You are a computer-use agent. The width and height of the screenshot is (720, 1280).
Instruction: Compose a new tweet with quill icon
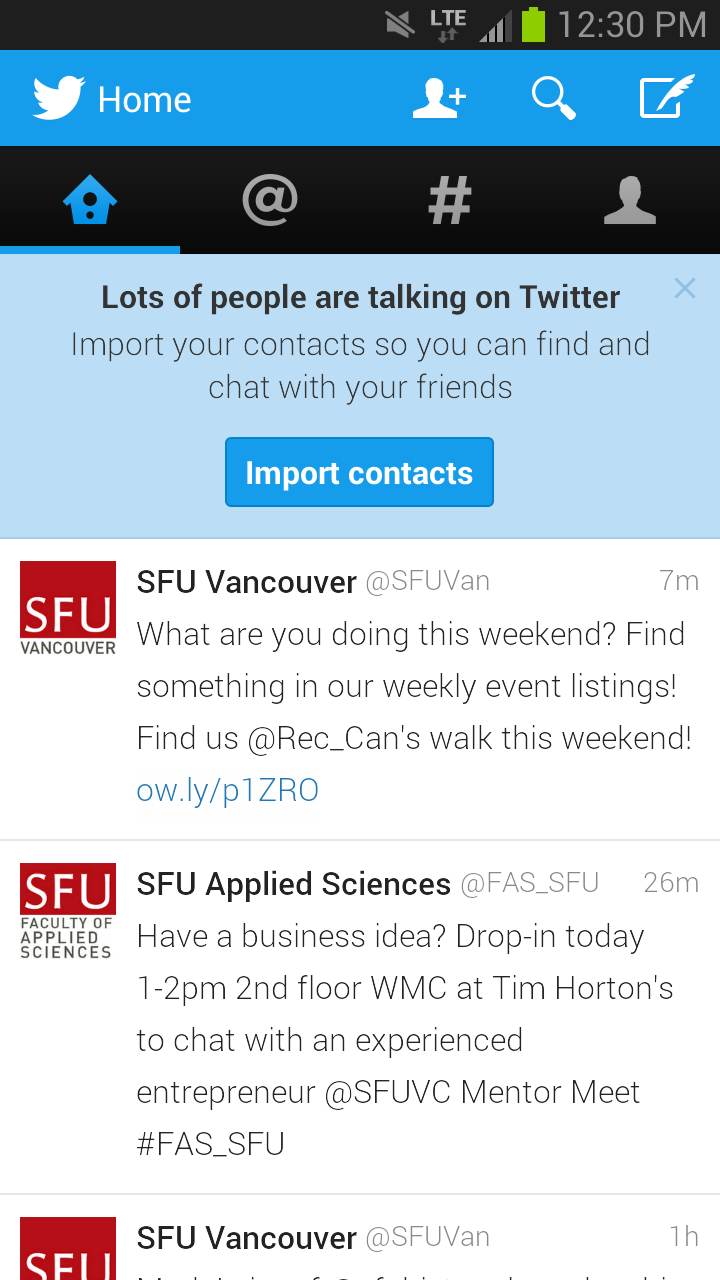tap(667, 97)
